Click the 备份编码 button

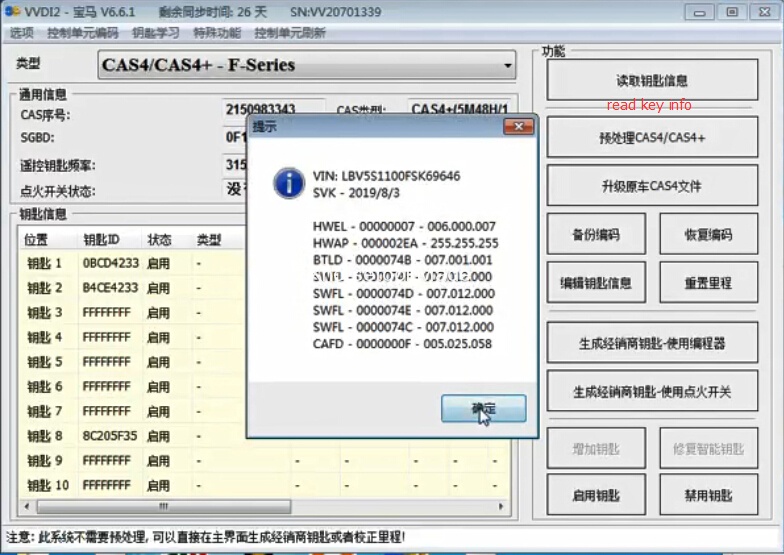[x=596, y=235]
